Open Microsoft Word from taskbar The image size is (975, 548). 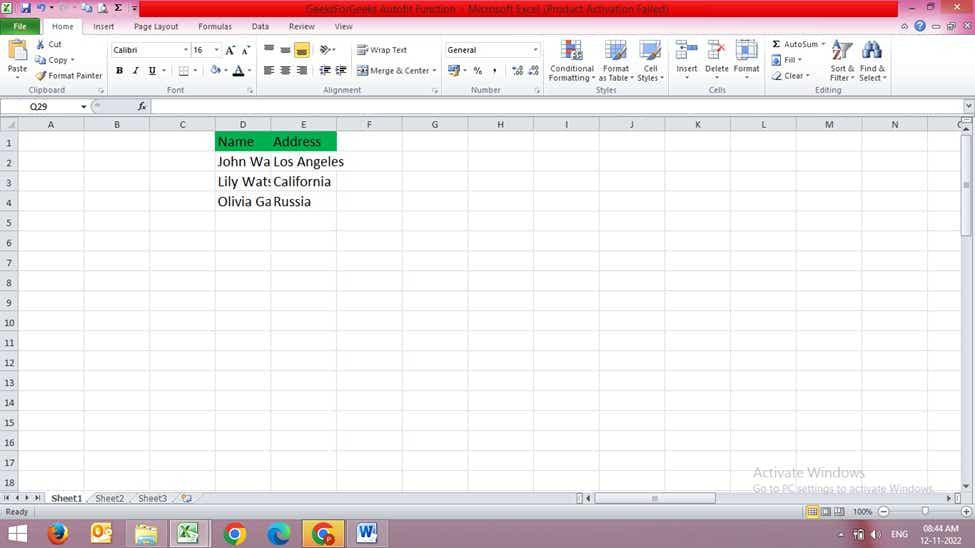click(367, 534)
